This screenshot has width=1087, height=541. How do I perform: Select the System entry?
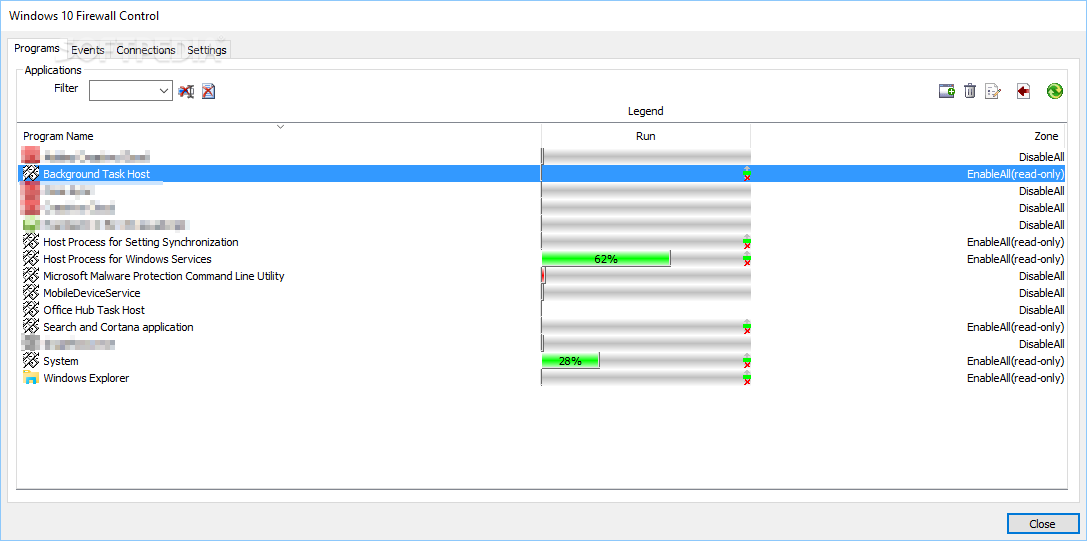61,361
